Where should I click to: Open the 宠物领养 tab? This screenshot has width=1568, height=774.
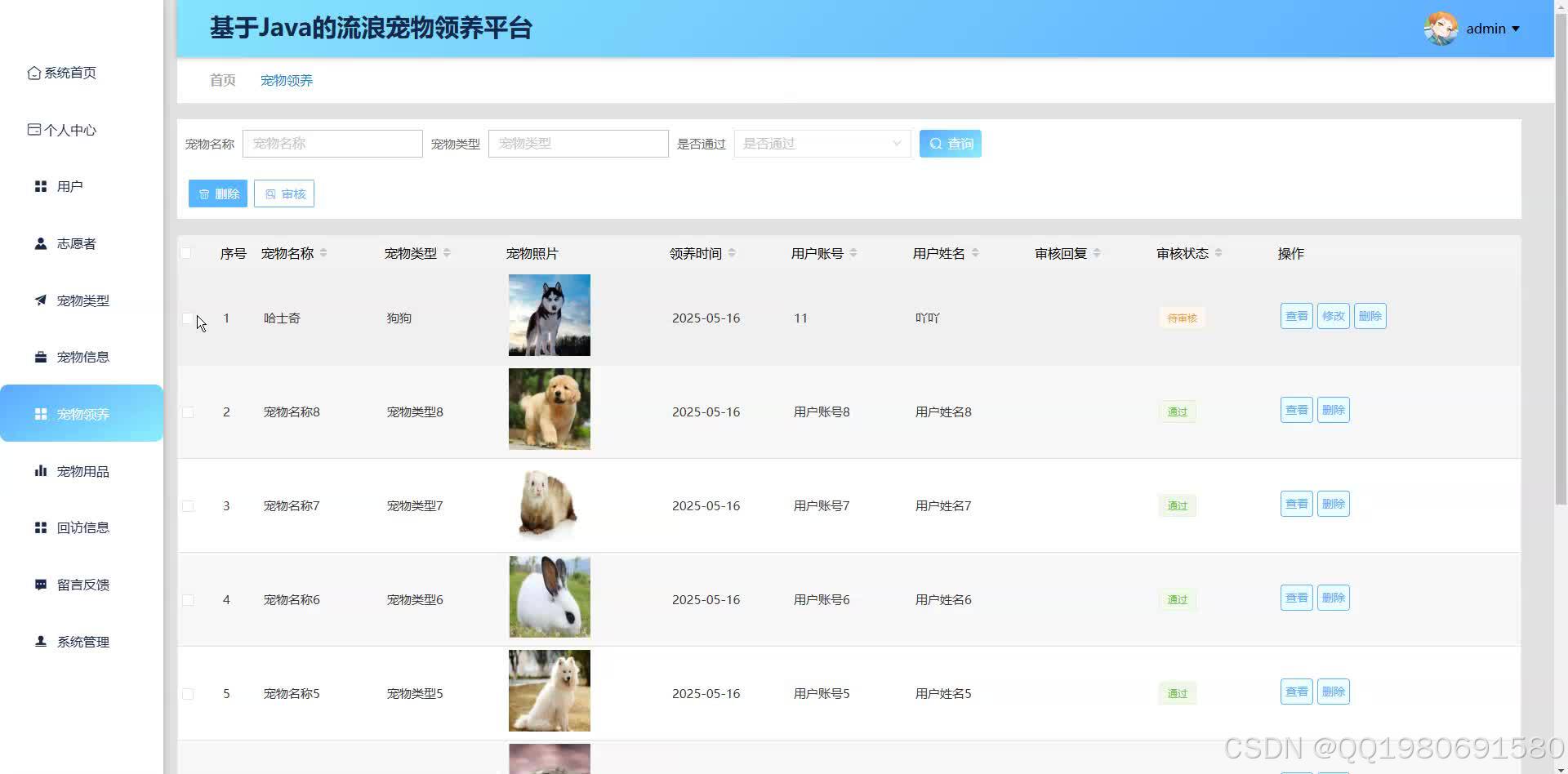pyautogui.click(x=286, y=80)
